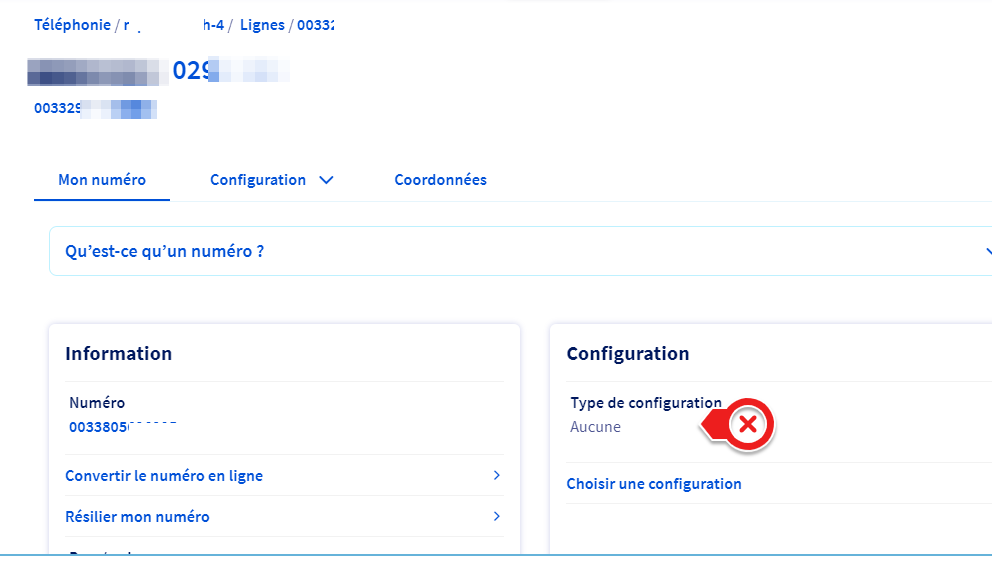The height and width of the screenshot is (568, 992).
Task: Click the arrow icon beside Résilier mon numéro
Action: [497, 517]
